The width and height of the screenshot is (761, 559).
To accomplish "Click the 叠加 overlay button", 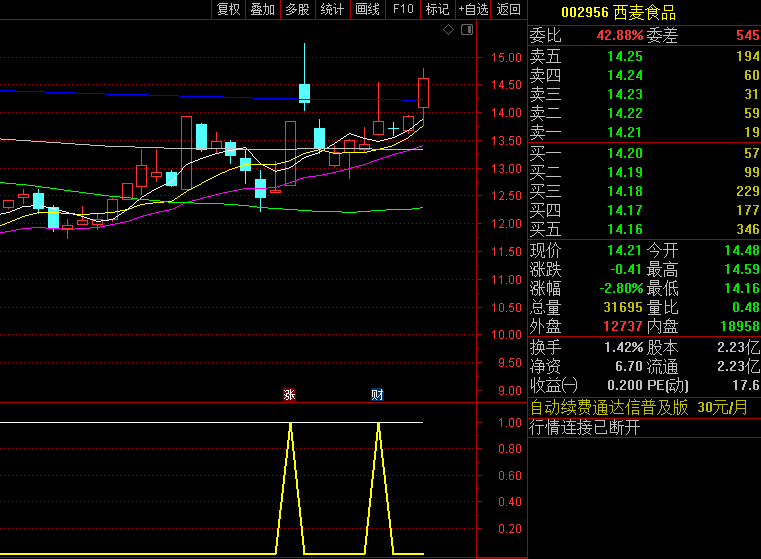I will (263, 9).
